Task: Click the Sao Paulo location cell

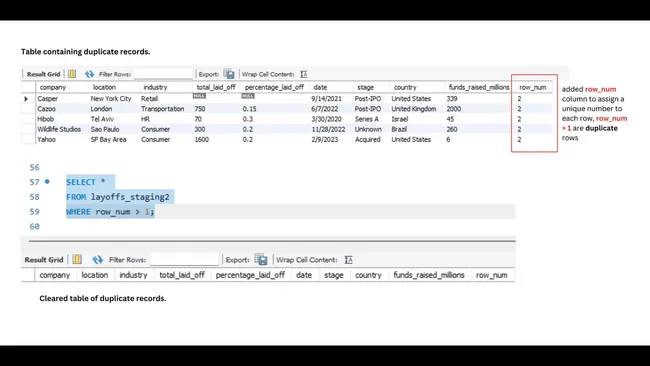Action: pos(104,129)
